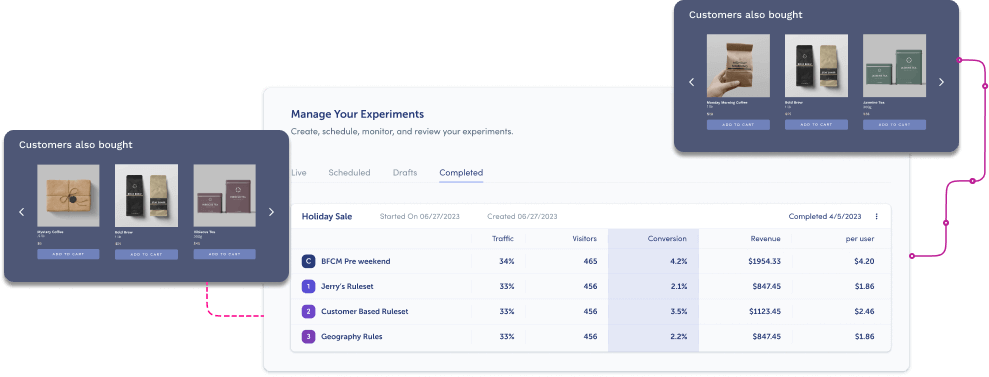Image resolution: width=989 pixels, height=377 pixels.
Task: Click the 3.5% conversion value
Action: (x=679, y=311)
